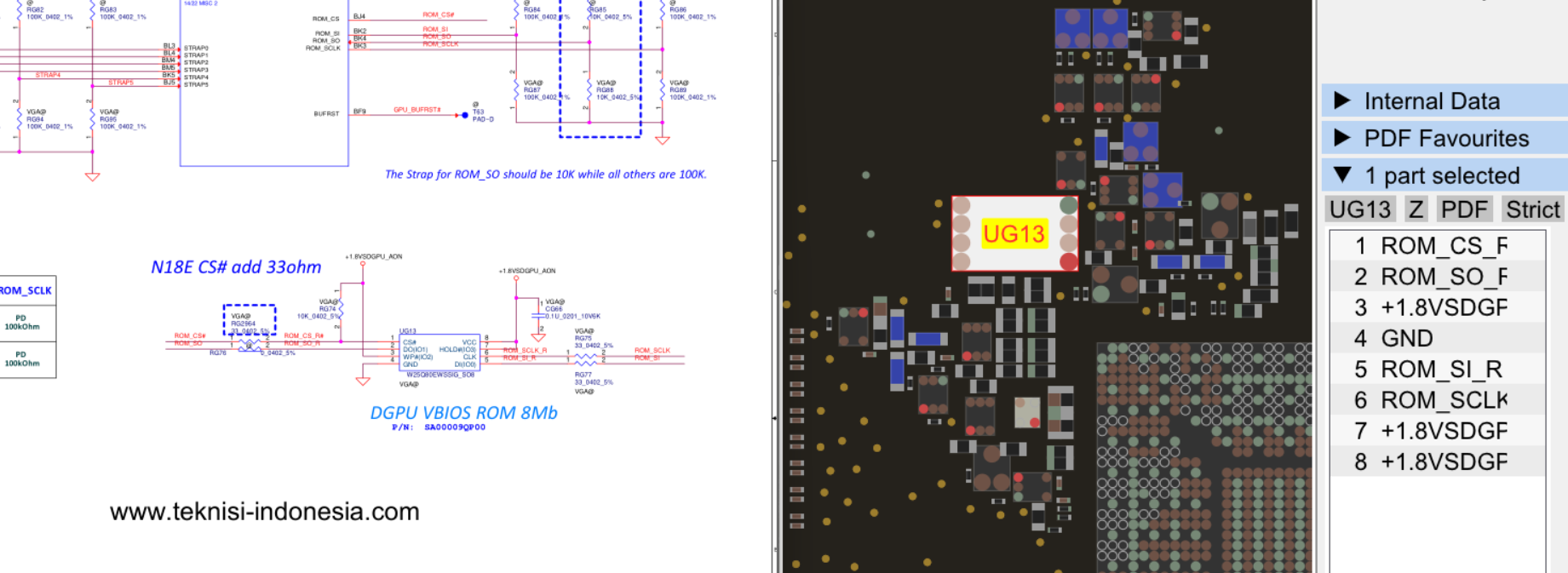
Task: Click the UG13 part name button
Action: [1360, 209]
